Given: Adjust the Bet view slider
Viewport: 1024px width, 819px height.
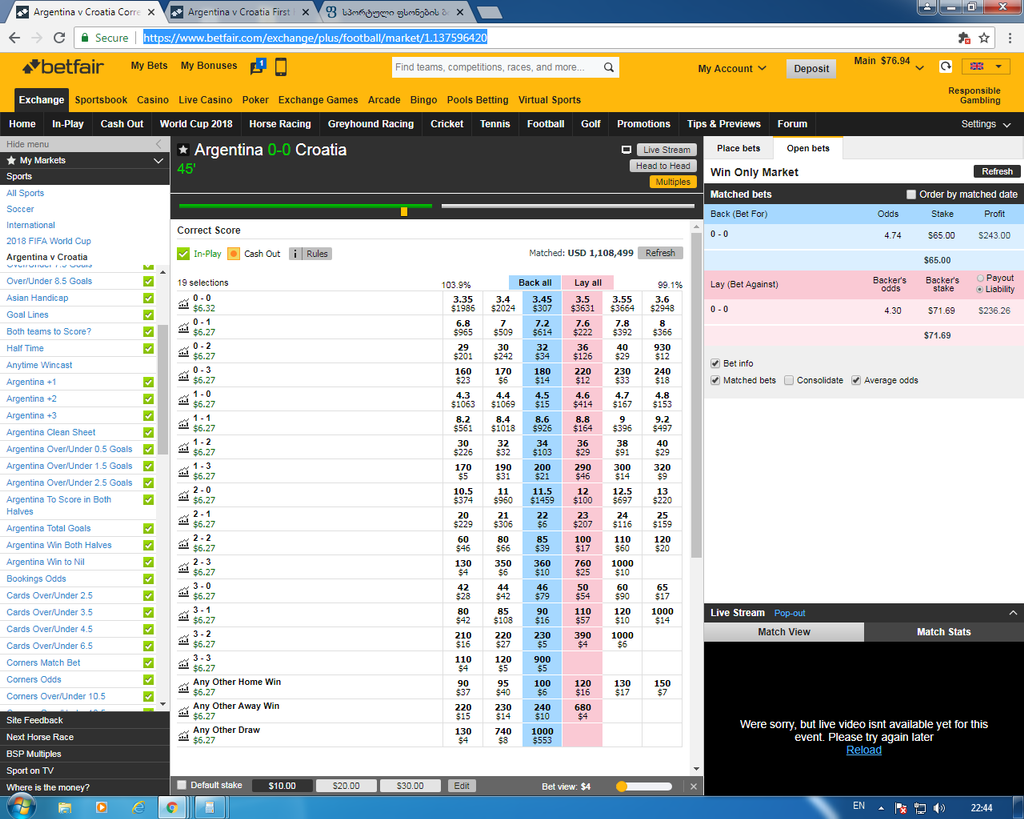Looking at the screenshot, I should click(622, 786).
